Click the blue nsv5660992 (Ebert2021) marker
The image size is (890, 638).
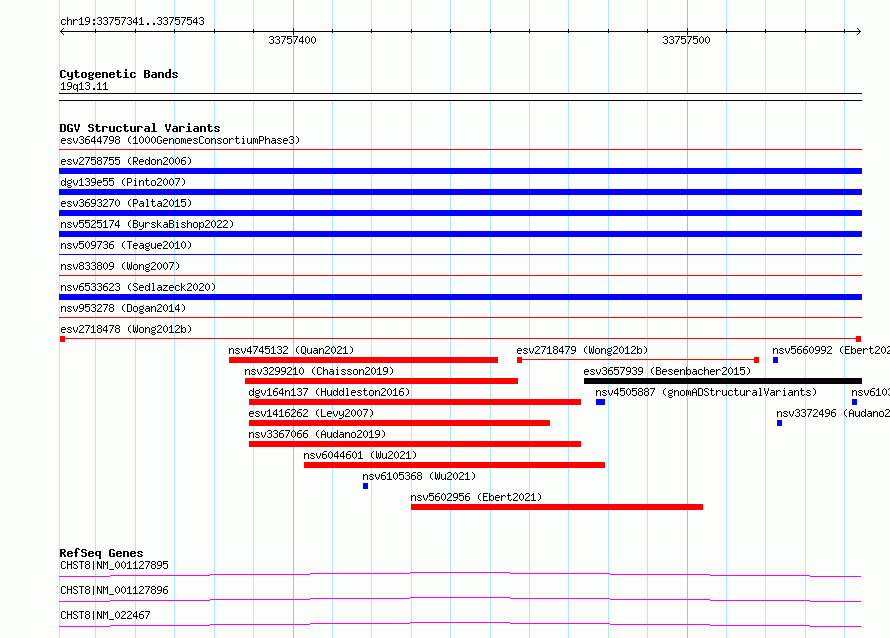pos(775,360)
